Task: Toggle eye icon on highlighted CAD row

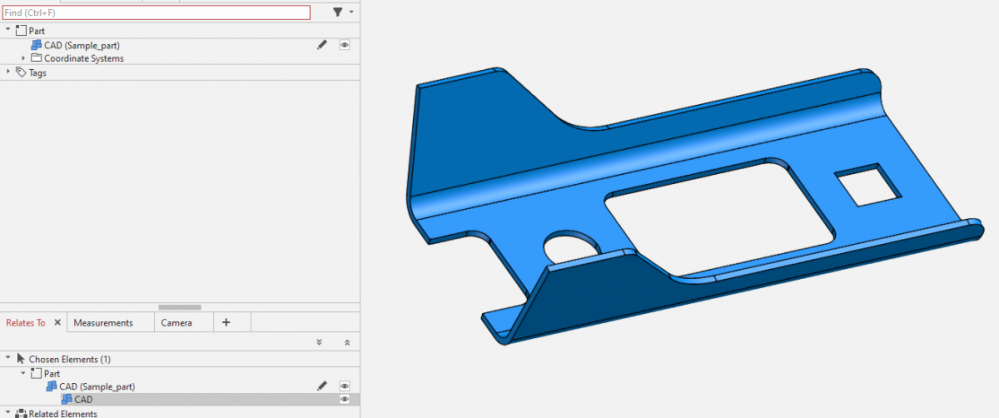Action: pyautogui.click(x=344, y=399)
